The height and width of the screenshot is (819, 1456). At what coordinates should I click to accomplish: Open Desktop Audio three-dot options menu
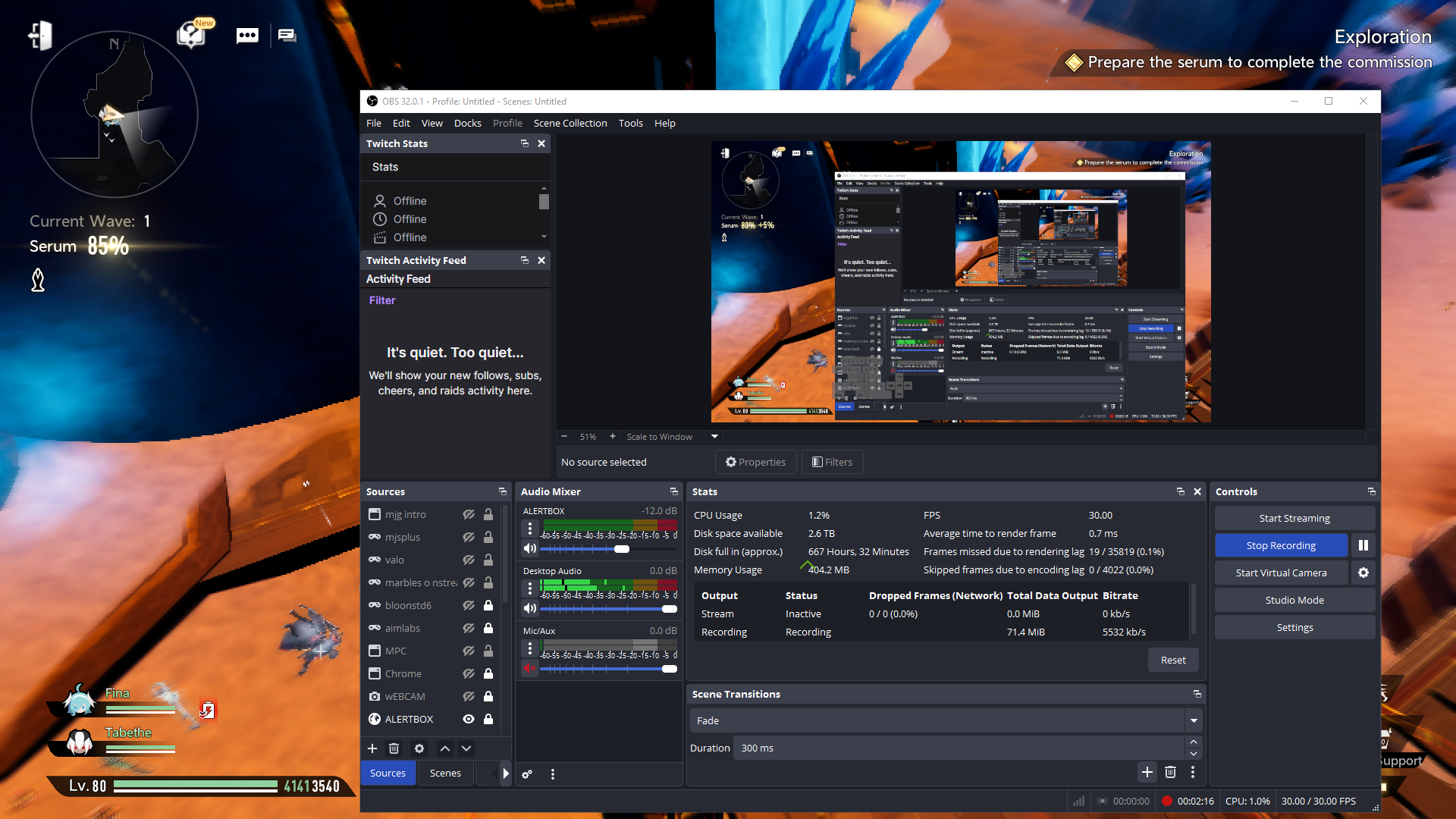coord(530,588)
